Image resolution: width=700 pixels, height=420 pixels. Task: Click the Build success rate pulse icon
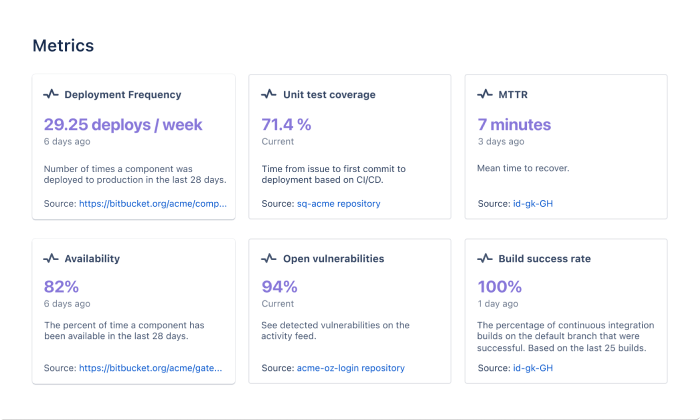pos(485,259)
